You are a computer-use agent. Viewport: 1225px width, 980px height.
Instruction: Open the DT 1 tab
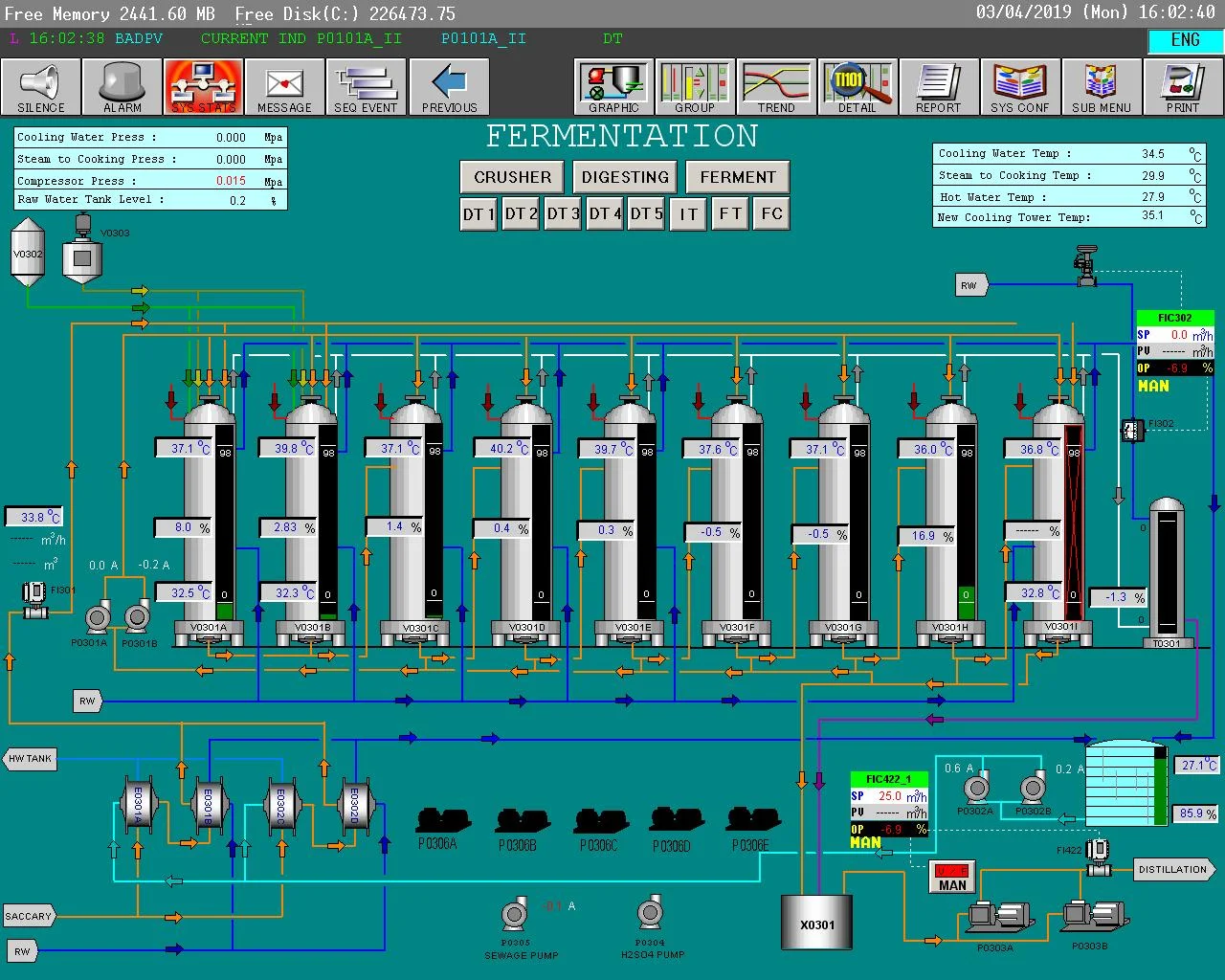pos(479,213)
